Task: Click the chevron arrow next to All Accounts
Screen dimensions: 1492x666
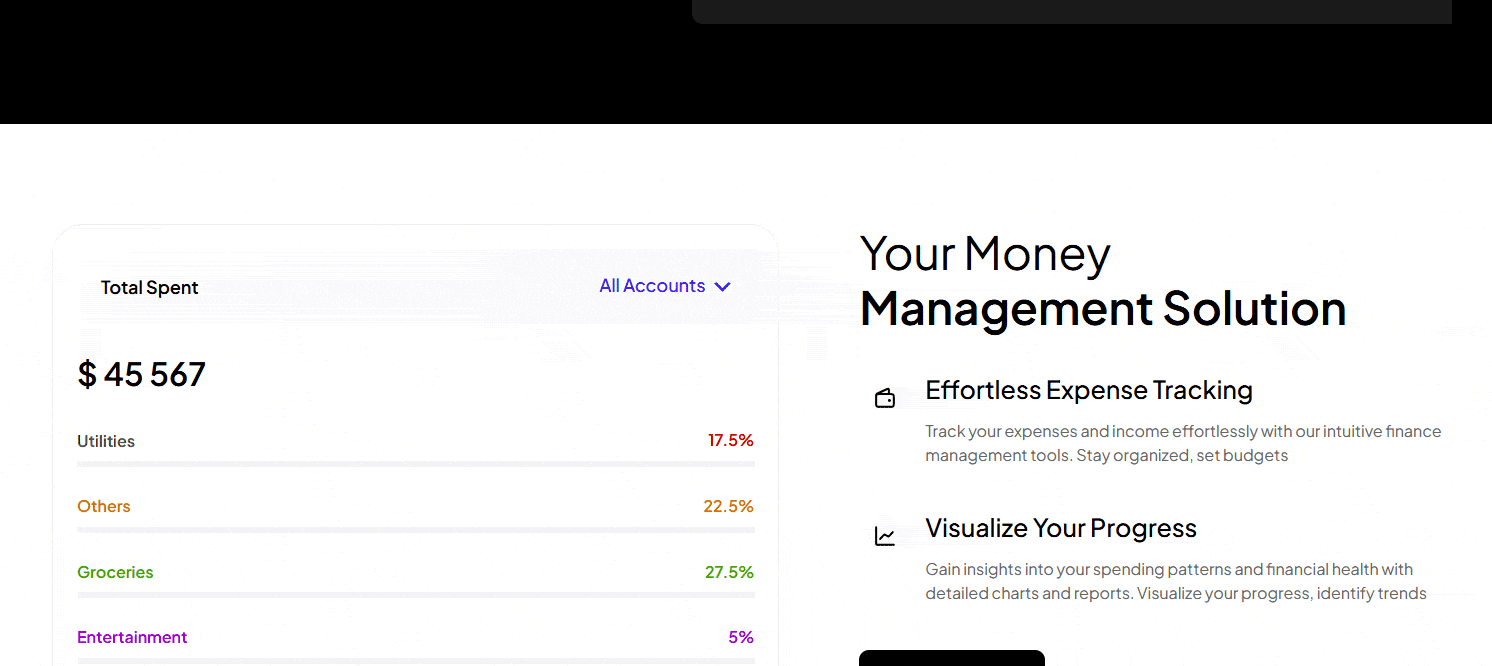Action: tap(723, 287)
